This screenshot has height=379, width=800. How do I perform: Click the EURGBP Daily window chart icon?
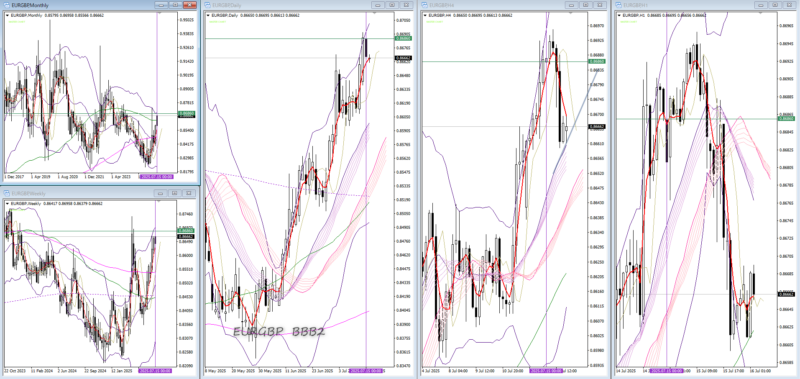click(x=207, y=5)
